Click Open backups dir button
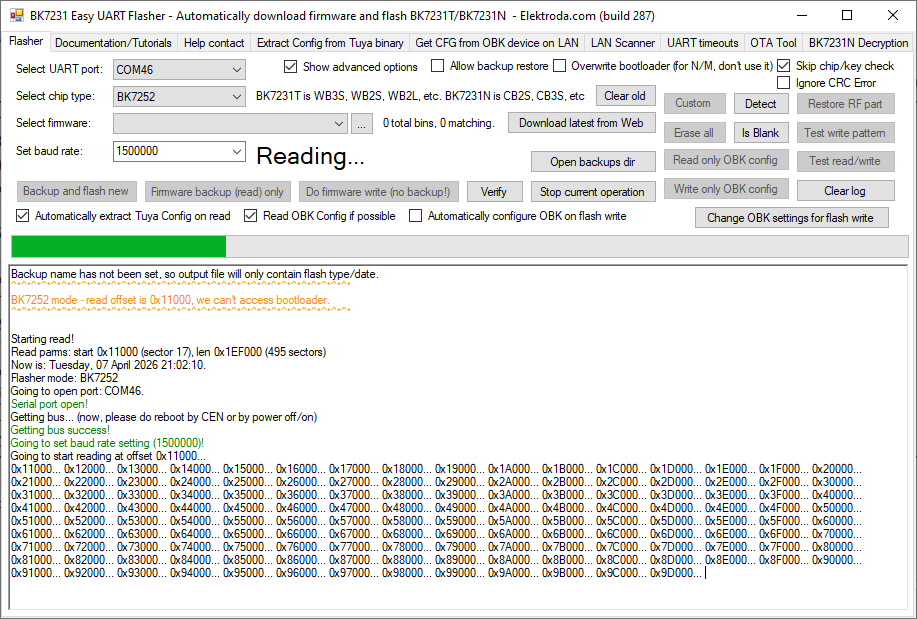This screenshot has height=619, width=917. (593, 162)
